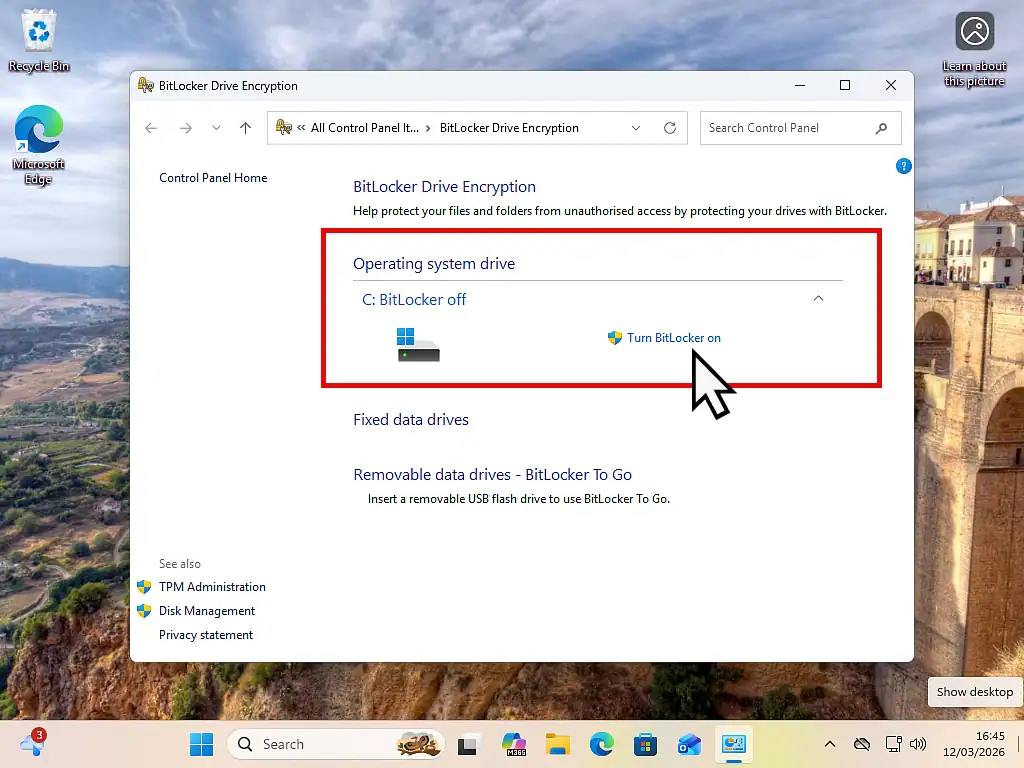Click the shield icon beside Disk Management
This screenshot has width=1024, height=768.
[x=145, y=611]
